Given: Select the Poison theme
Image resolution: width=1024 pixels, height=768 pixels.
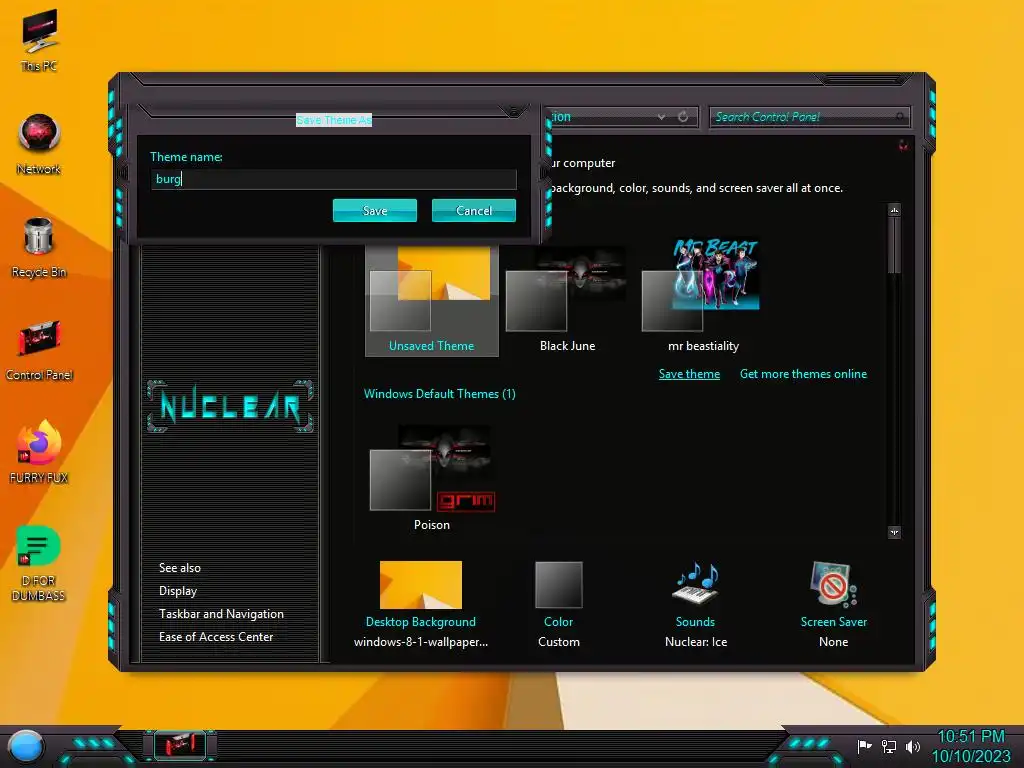Looking at the screenshot, I should [432, 478].
